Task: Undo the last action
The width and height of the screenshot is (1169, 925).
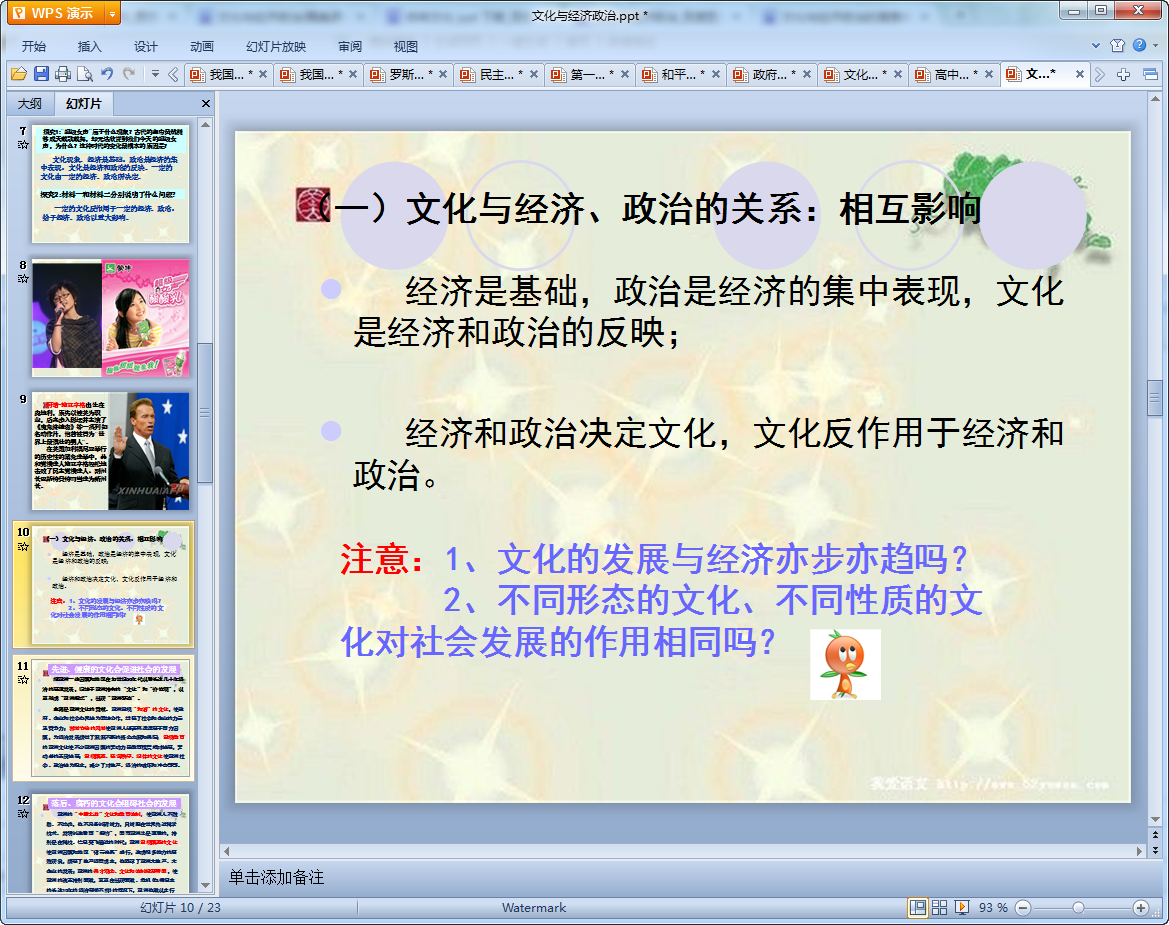Action: tap(107, 74)
